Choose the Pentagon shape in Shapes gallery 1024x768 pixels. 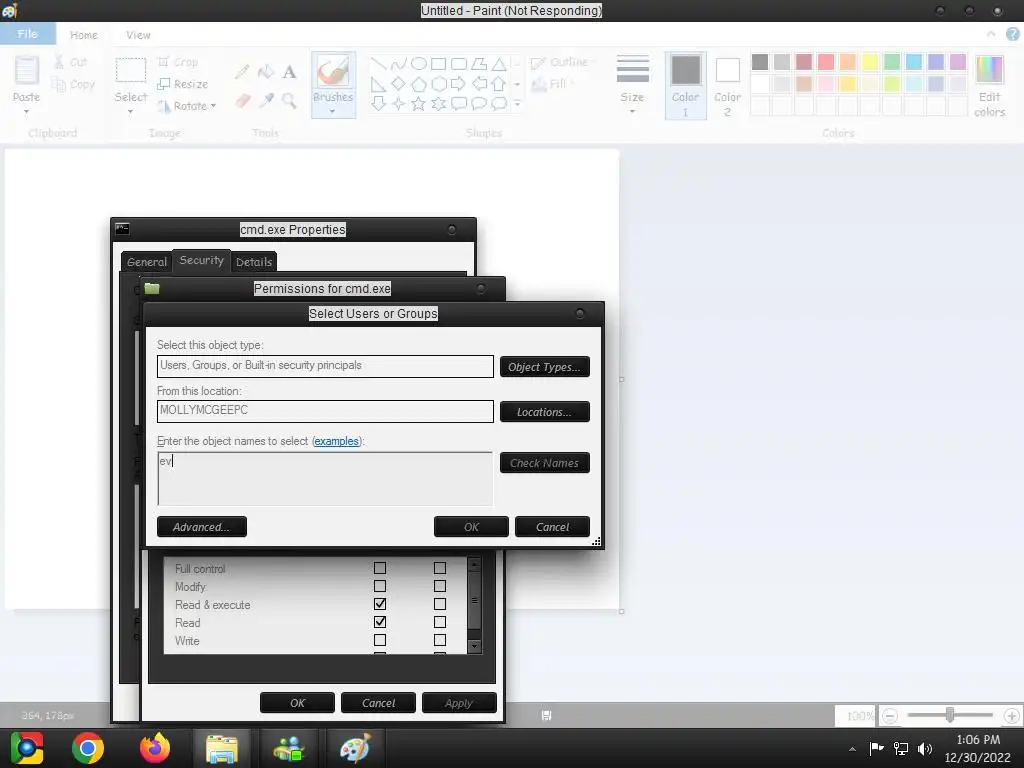click(x=419, y=84)
